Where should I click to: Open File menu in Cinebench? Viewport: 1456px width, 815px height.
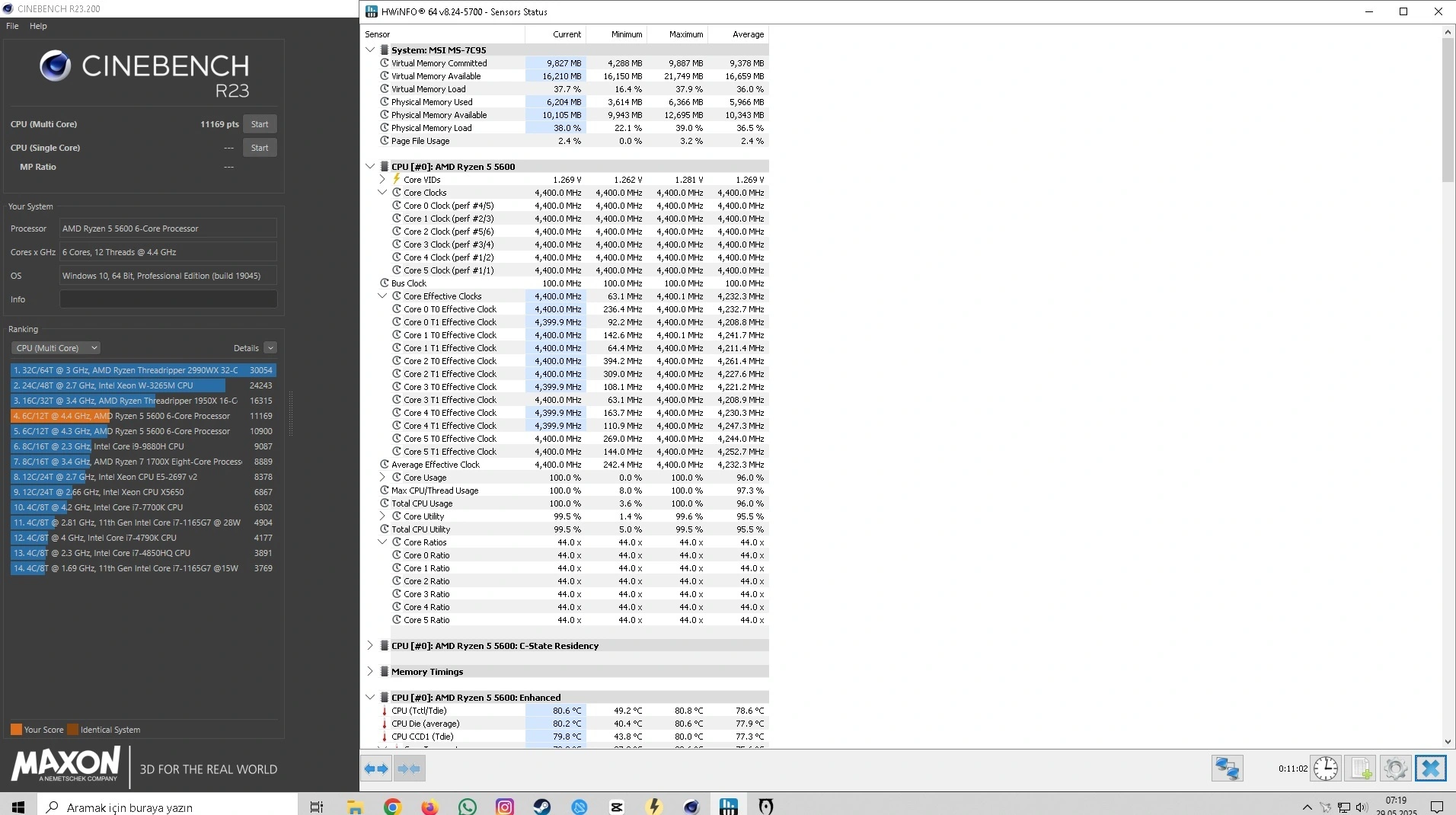pyautogui.click(x=12, y=26)
